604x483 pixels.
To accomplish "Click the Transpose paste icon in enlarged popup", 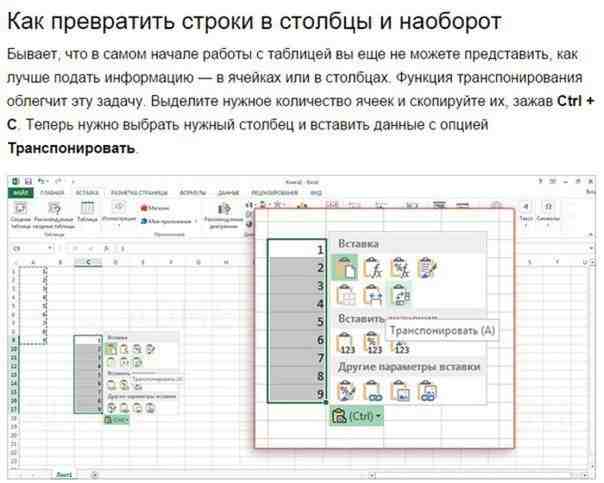I will (x=400, y=296).
